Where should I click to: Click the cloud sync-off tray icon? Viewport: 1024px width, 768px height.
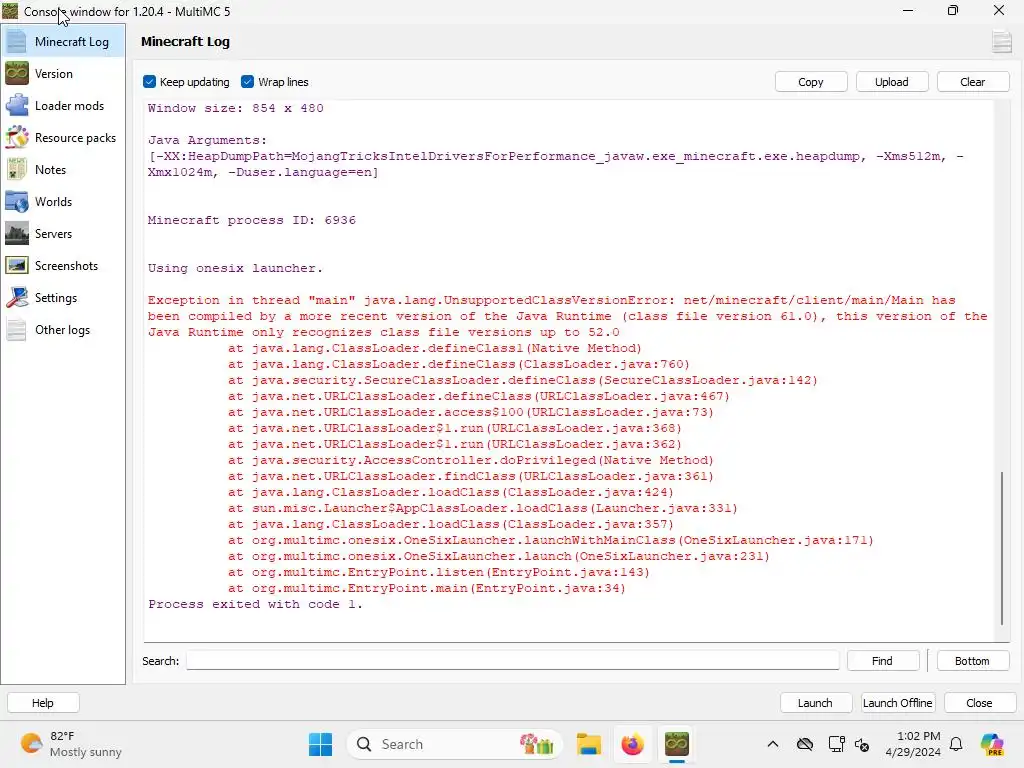(x=805, y=744)
